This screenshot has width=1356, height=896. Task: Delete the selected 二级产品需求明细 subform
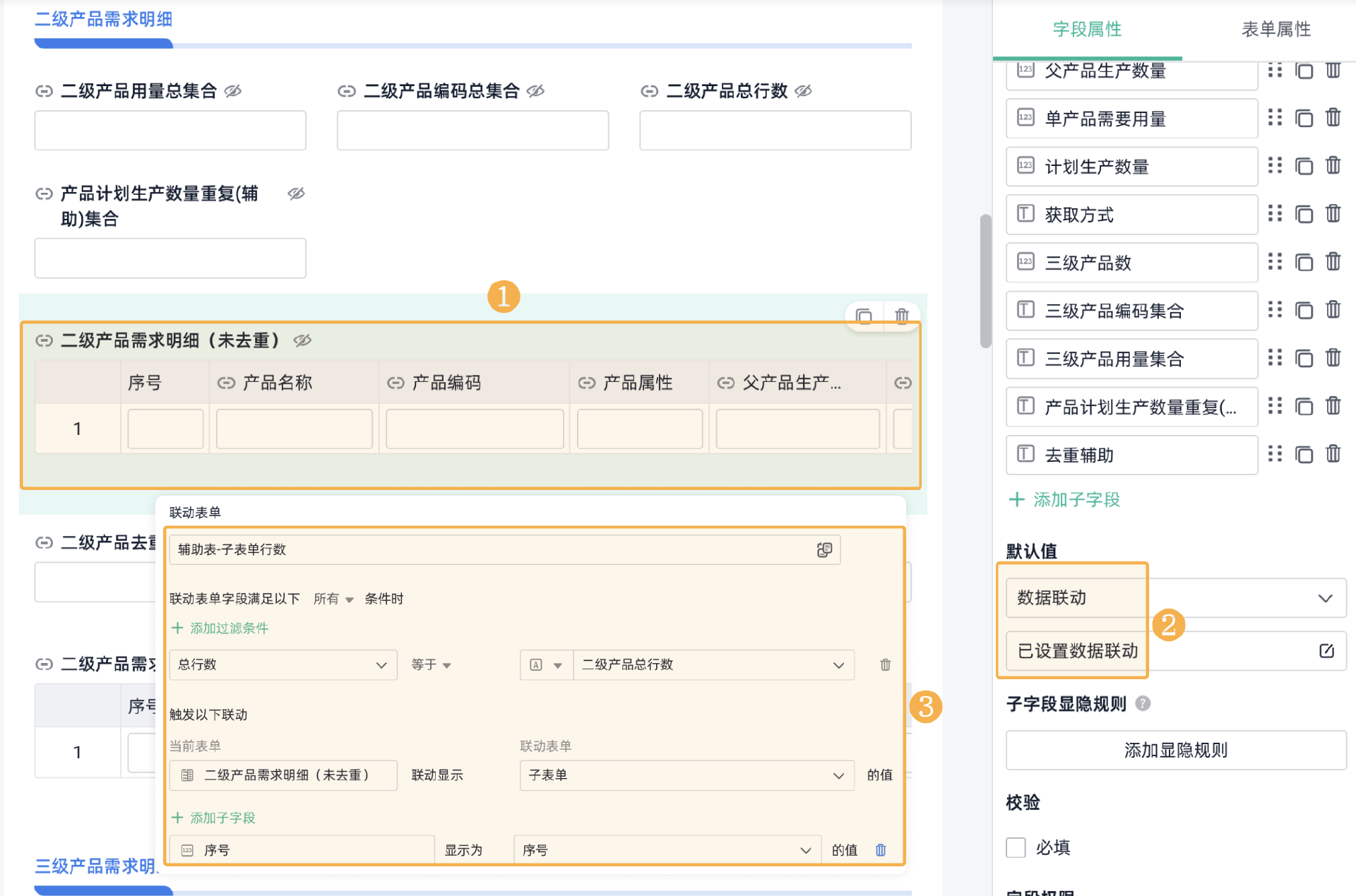click(902, 315)
